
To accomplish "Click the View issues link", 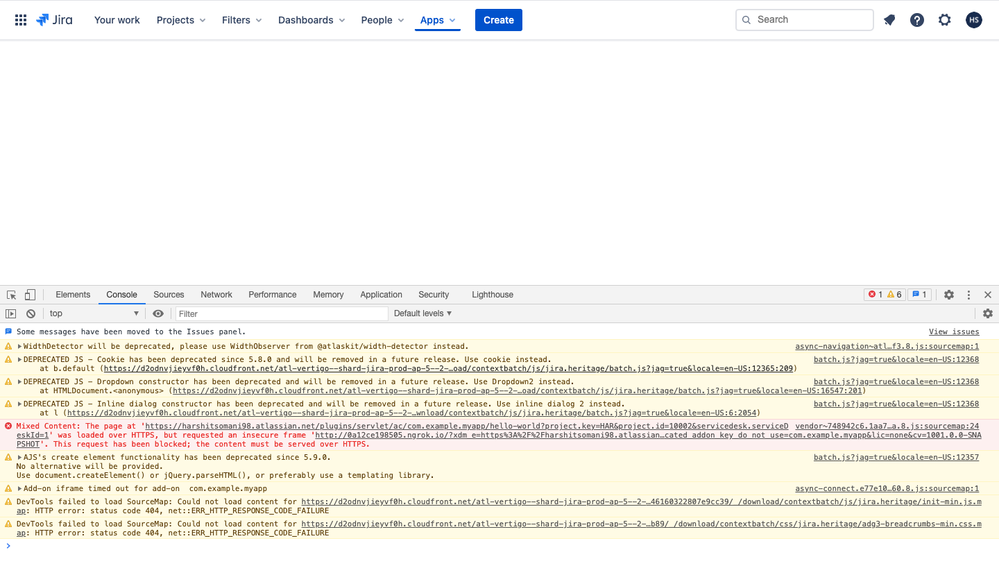I will pyautogui.click(x=954, y=332).
